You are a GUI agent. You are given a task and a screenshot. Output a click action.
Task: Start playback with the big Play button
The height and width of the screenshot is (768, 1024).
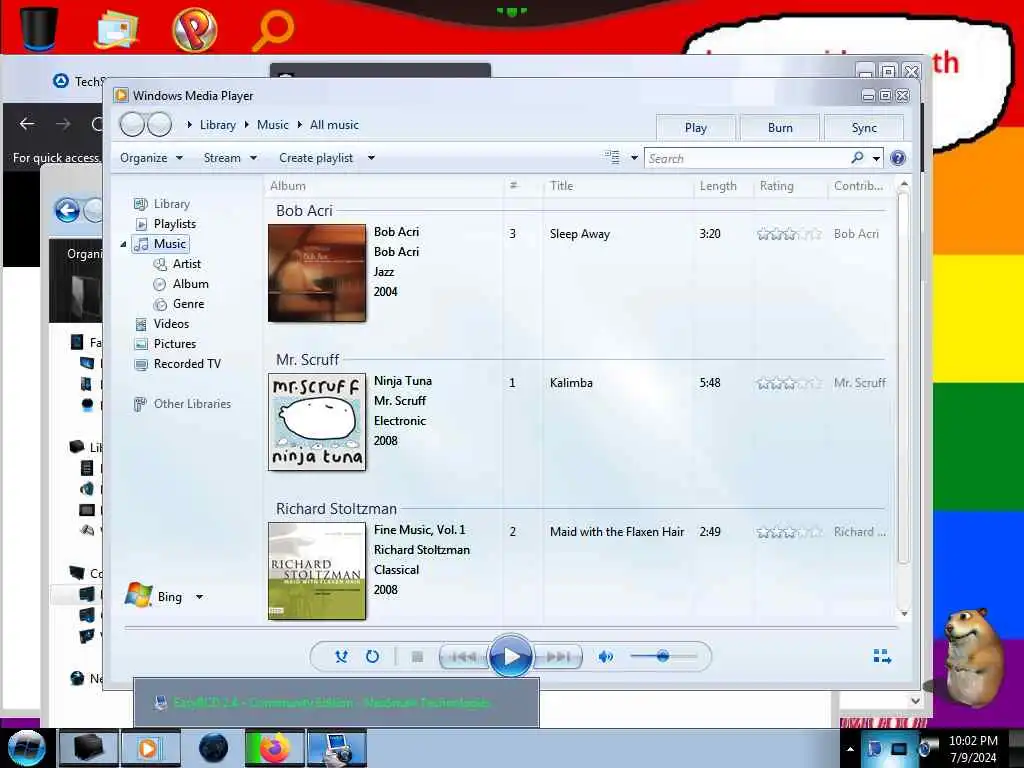point(511,656)
